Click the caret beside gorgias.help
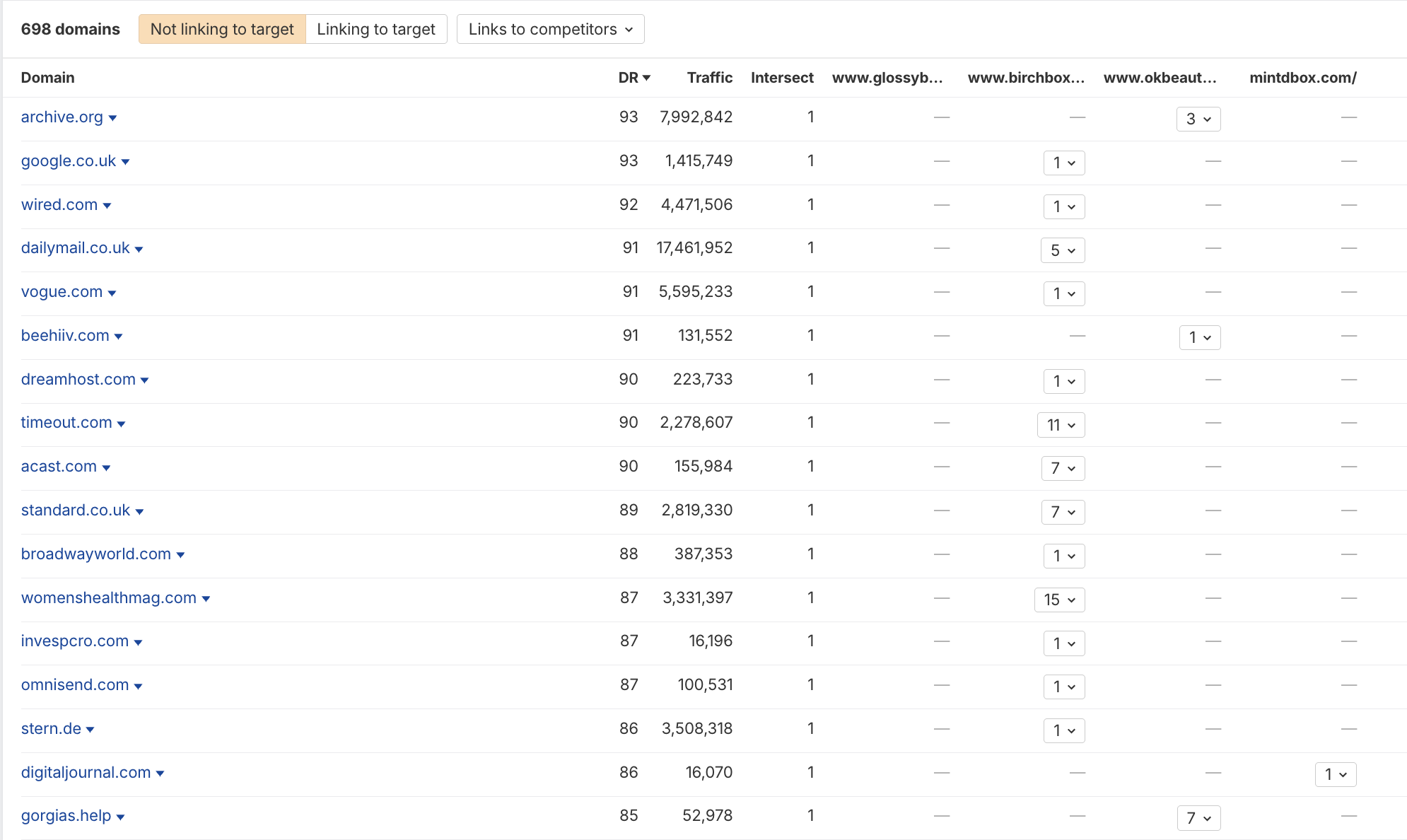 point(120,817)
